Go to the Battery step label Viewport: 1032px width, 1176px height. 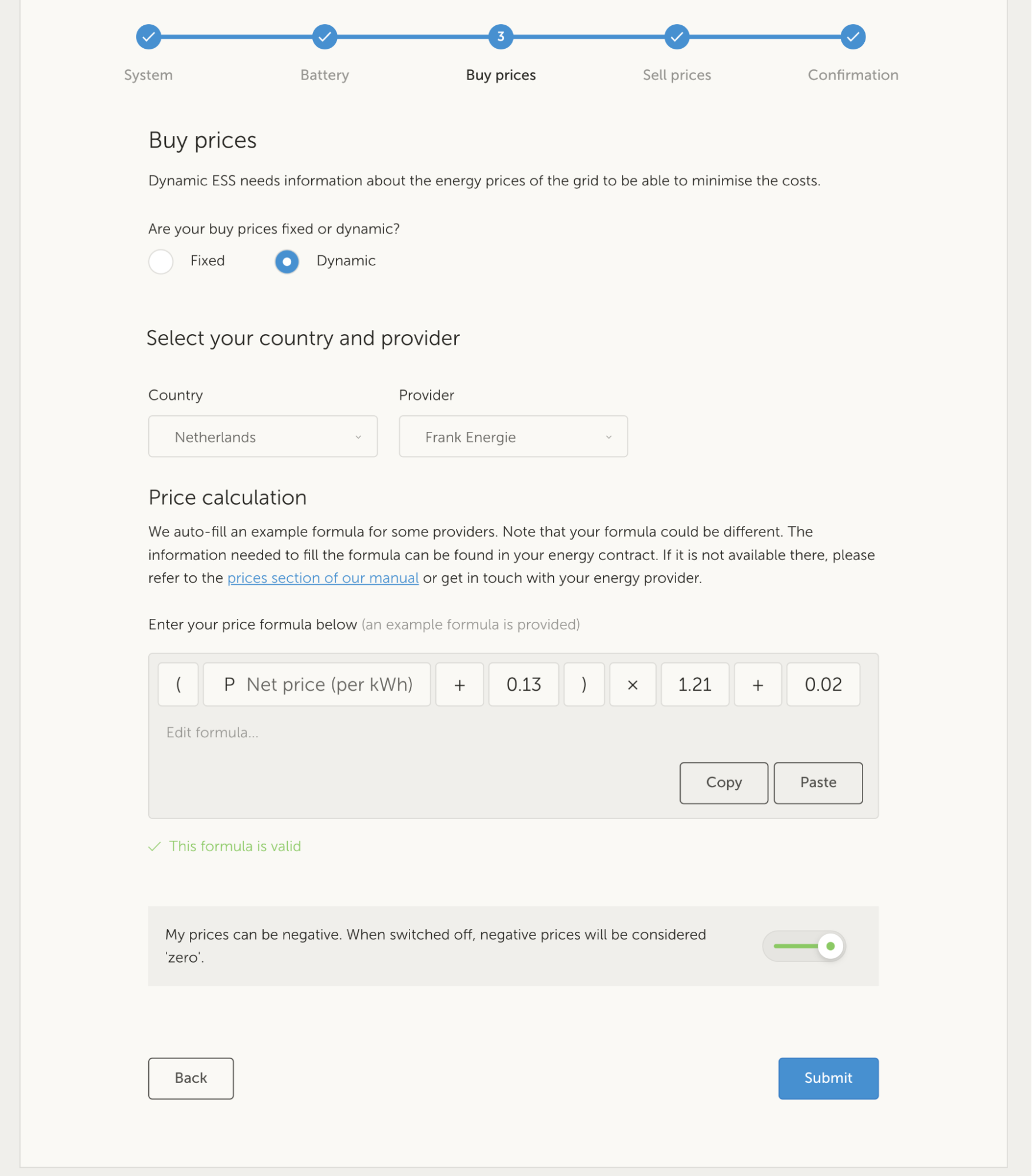pyautogui.click(x=324, y=75)
